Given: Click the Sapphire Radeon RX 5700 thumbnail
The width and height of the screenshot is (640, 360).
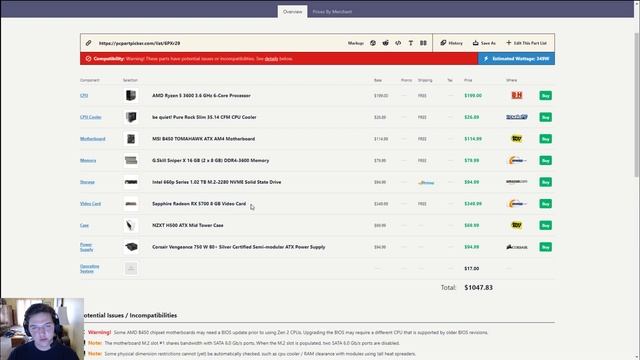Looking at the screenshot, I should click(x=131, y=204).
